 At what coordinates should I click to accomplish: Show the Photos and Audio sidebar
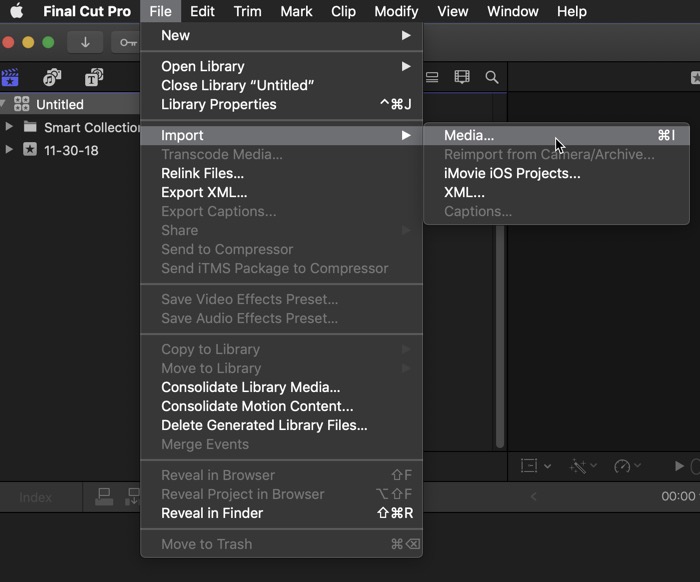tap(52, 78)
